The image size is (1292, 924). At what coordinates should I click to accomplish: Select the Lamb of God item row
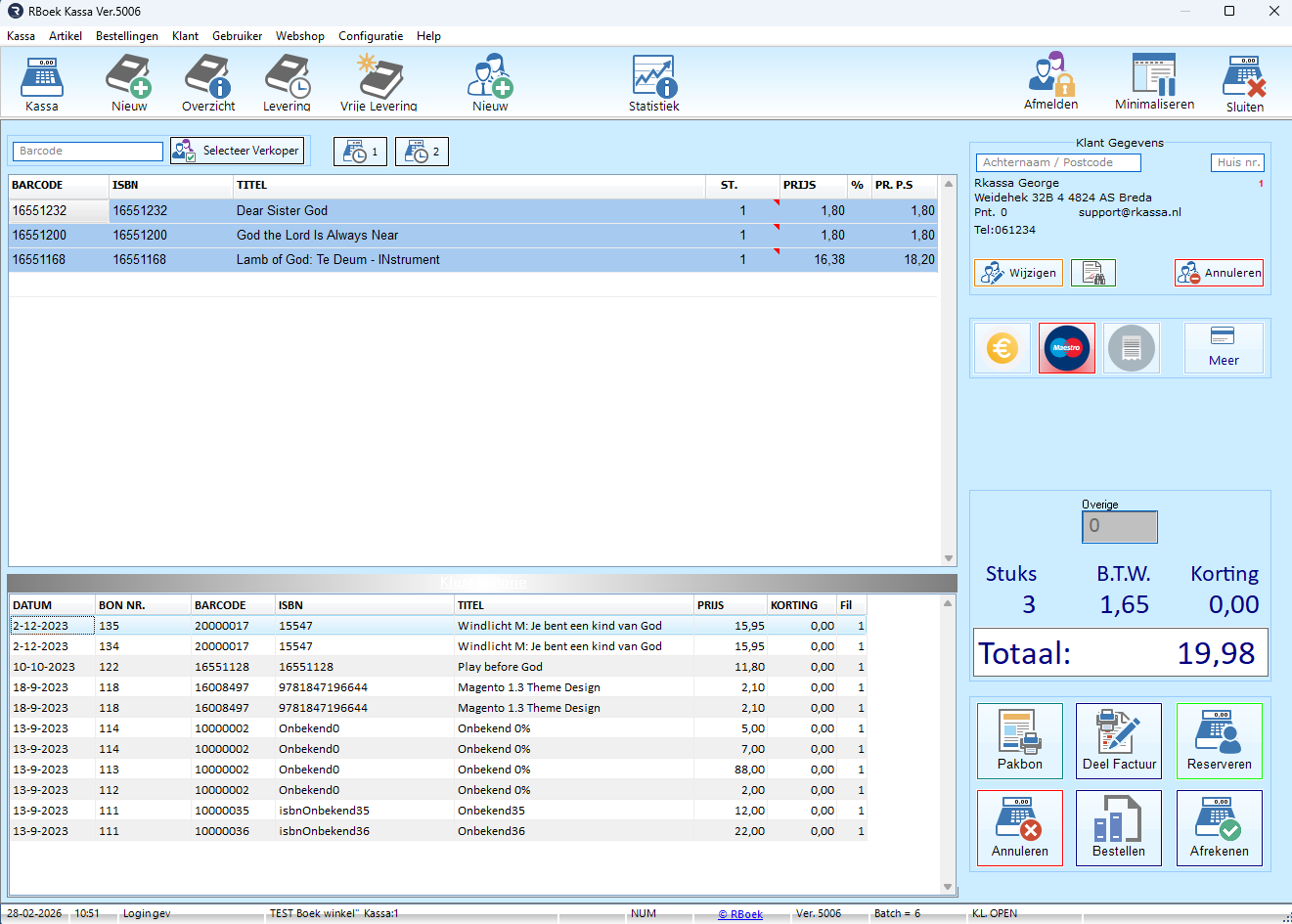(337, 260)
